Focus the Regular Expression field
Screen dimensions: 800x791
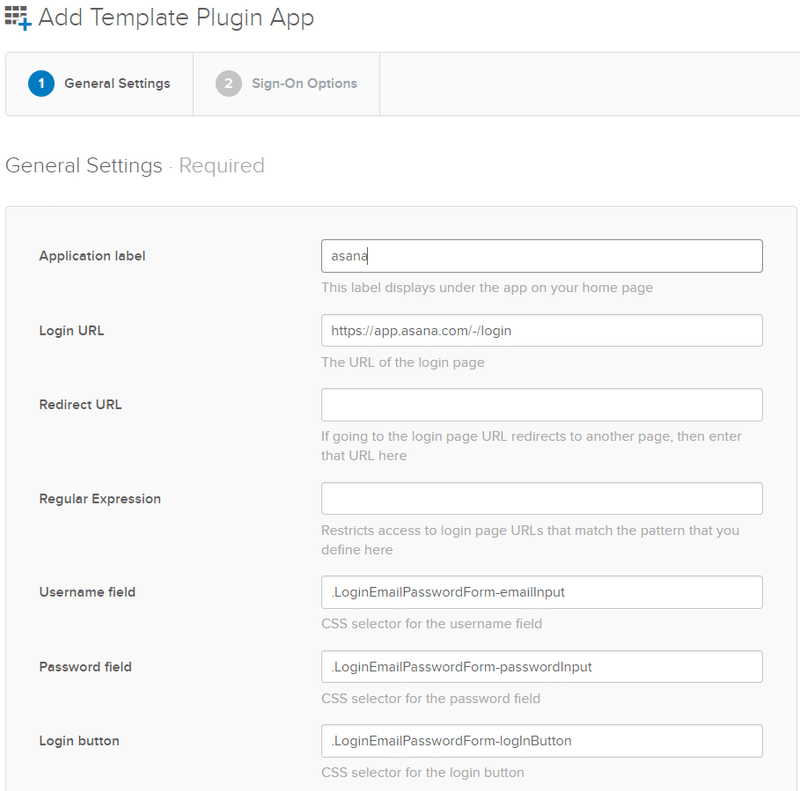click(x=541, y=499)
